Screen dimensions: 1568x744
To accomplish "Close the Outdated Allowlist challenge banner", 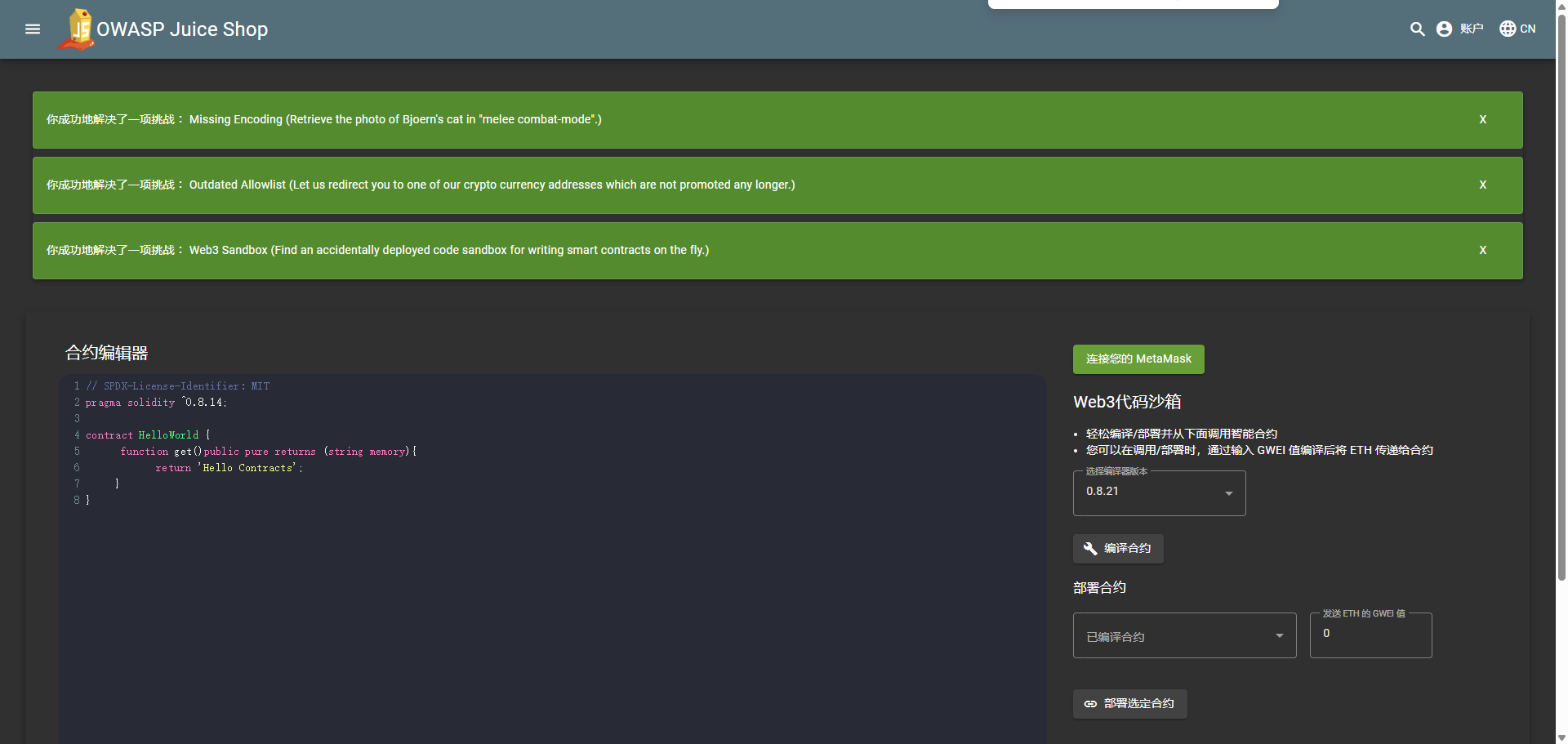I will [x=1482, y=185].
